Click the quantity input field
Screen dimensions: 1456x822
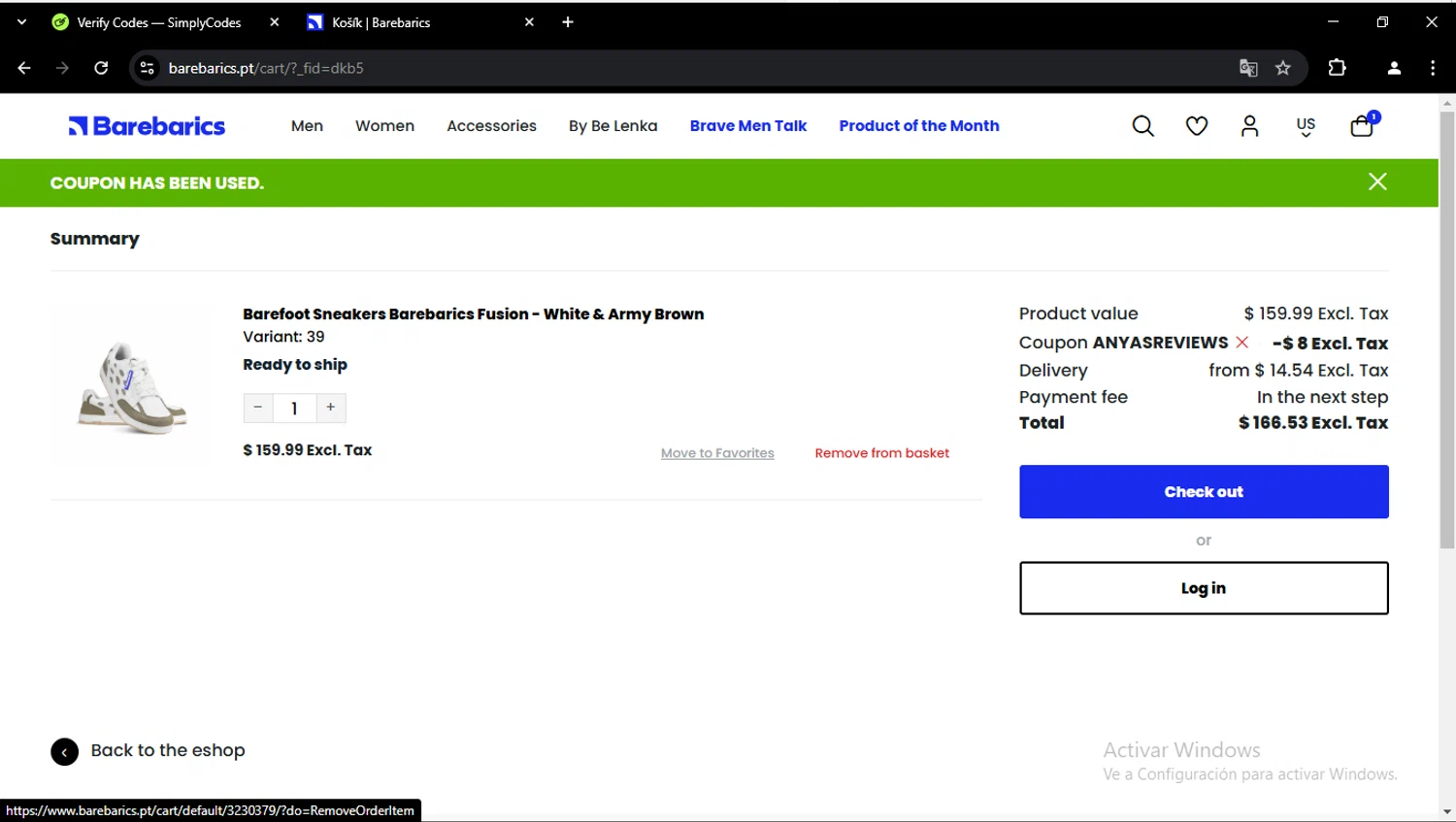click(x=294, y=408)
